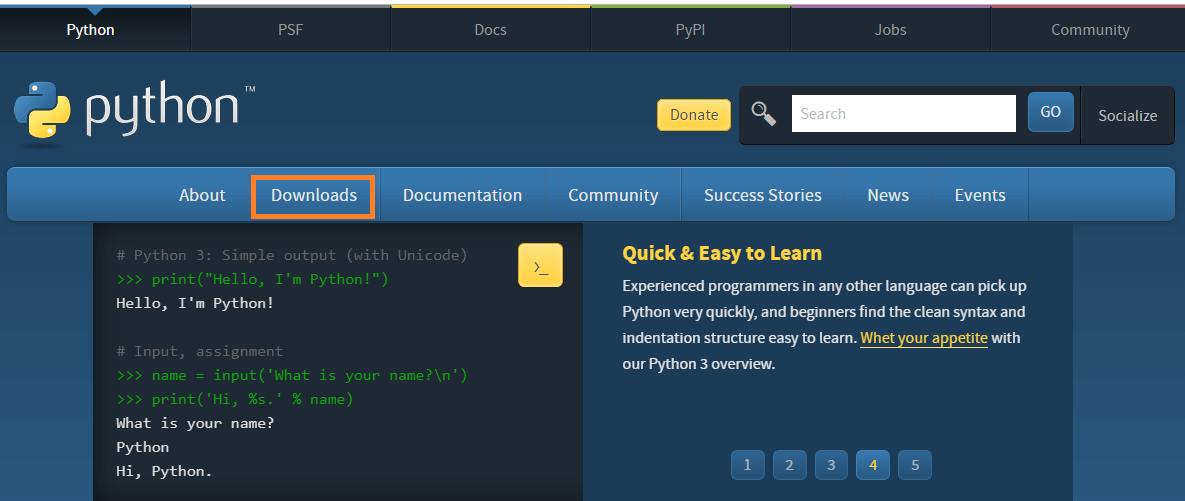Screen dimensions: 1185x501
Task: Open the PyPI top tab
Action: pyautogui.click(x=690, y=30)
